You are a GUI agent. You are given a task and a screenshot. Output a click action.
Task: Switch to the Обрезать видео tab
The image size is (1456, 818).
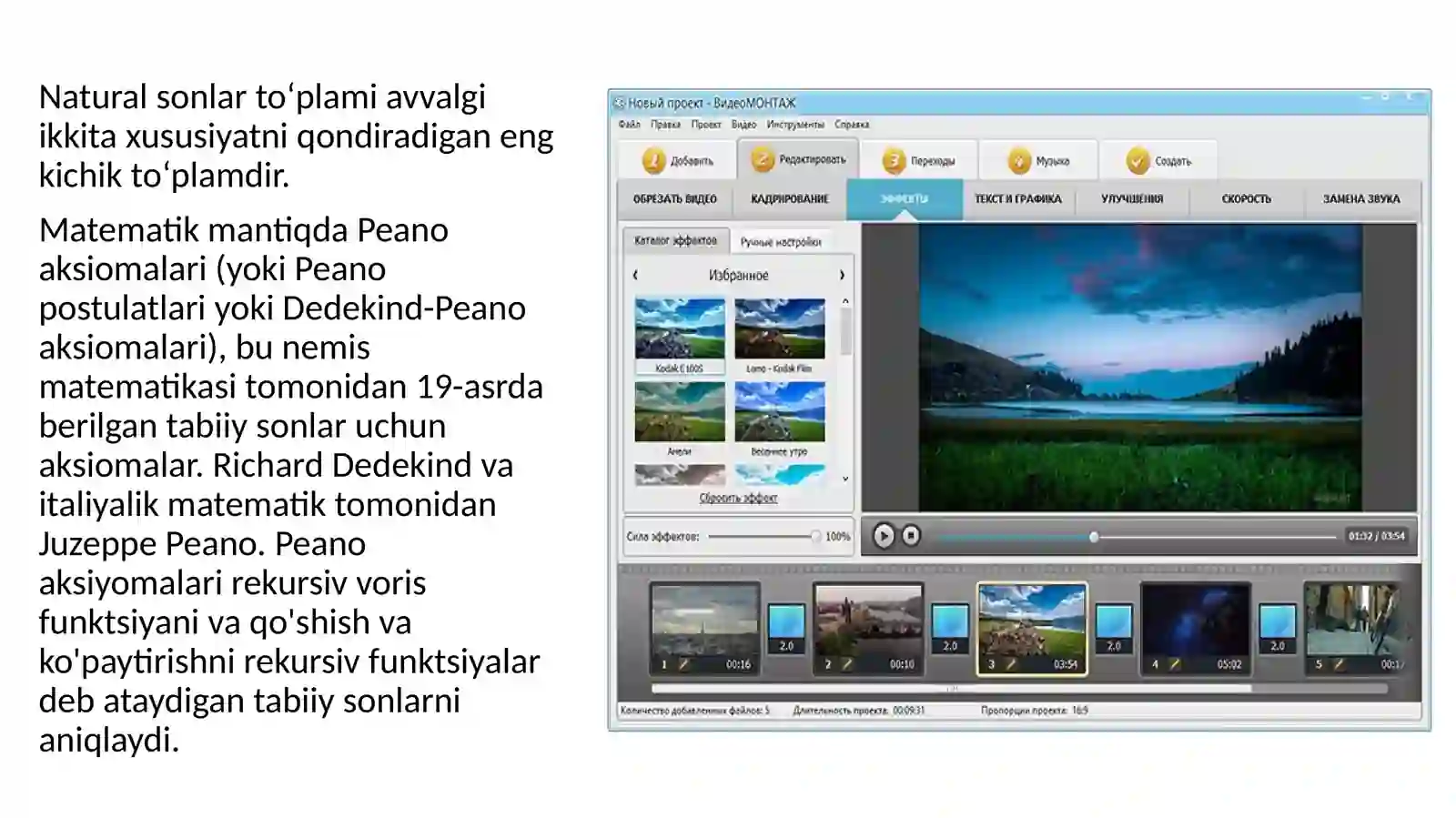click(675, 199)
